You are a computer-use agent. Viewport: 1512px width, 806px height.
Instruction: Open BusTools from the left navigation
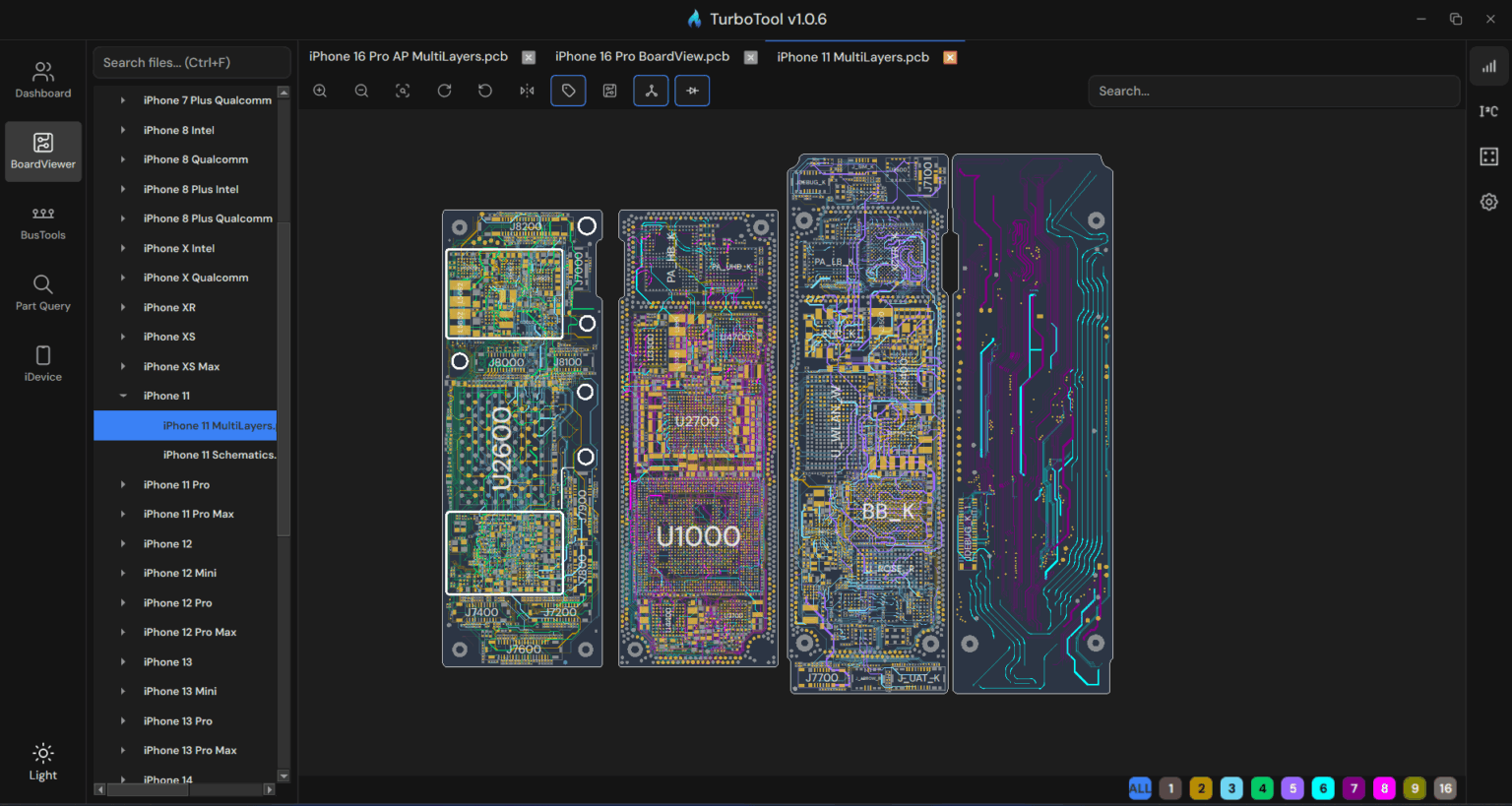tap(42, 223)
